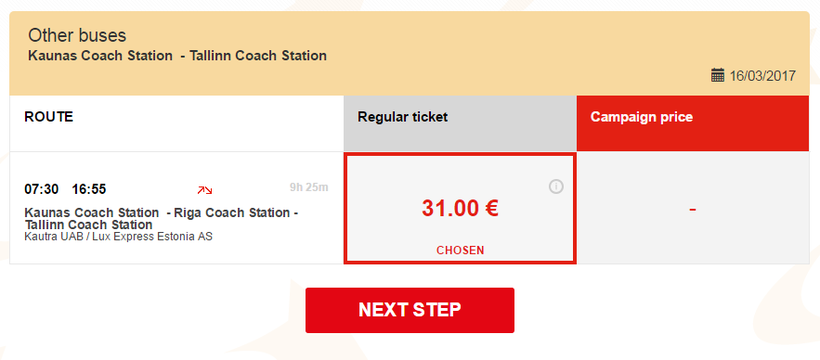The width and height of the screenshot is (820, 360).
Task: Click the ROUTE column header
Action: (x=177, y=123)
